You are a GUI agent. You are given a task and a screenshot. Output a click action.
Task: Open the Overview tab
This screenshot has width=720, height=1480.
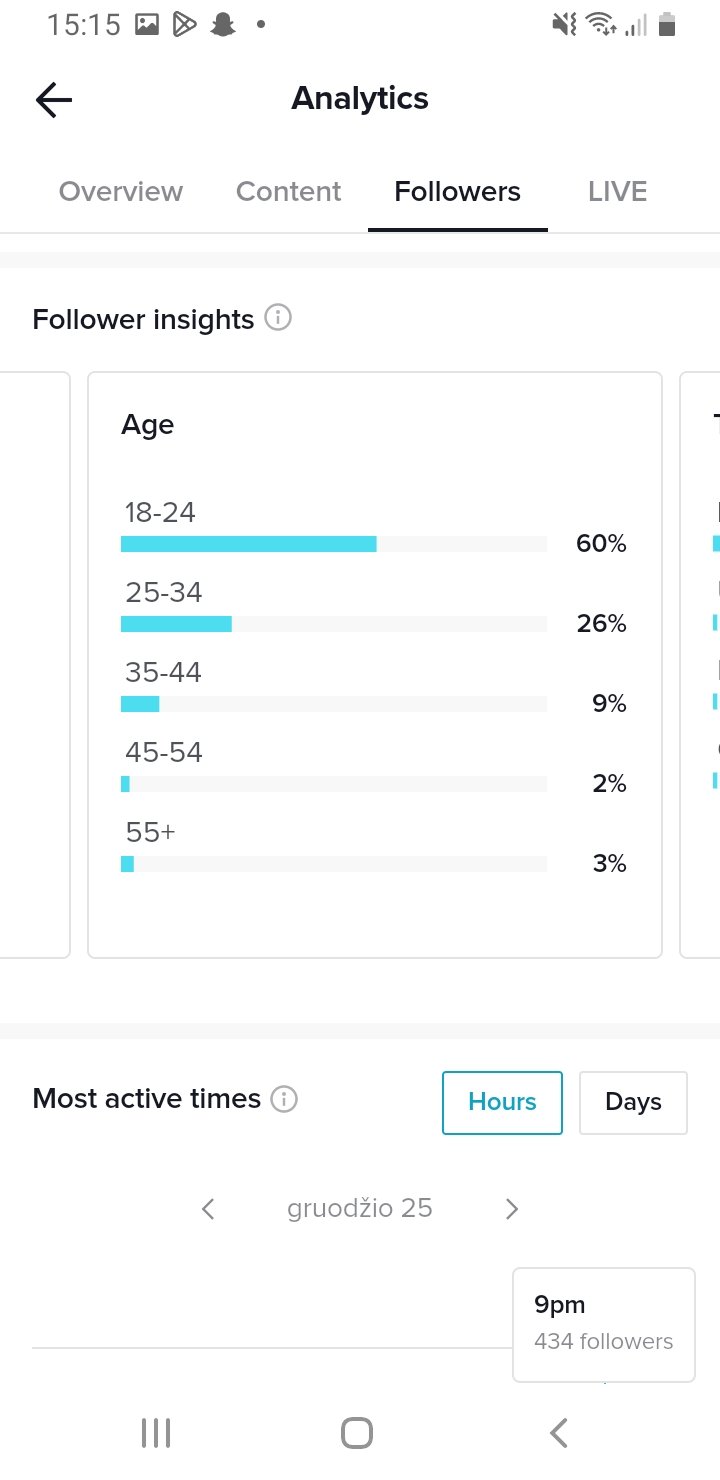(x=121, y=192)
